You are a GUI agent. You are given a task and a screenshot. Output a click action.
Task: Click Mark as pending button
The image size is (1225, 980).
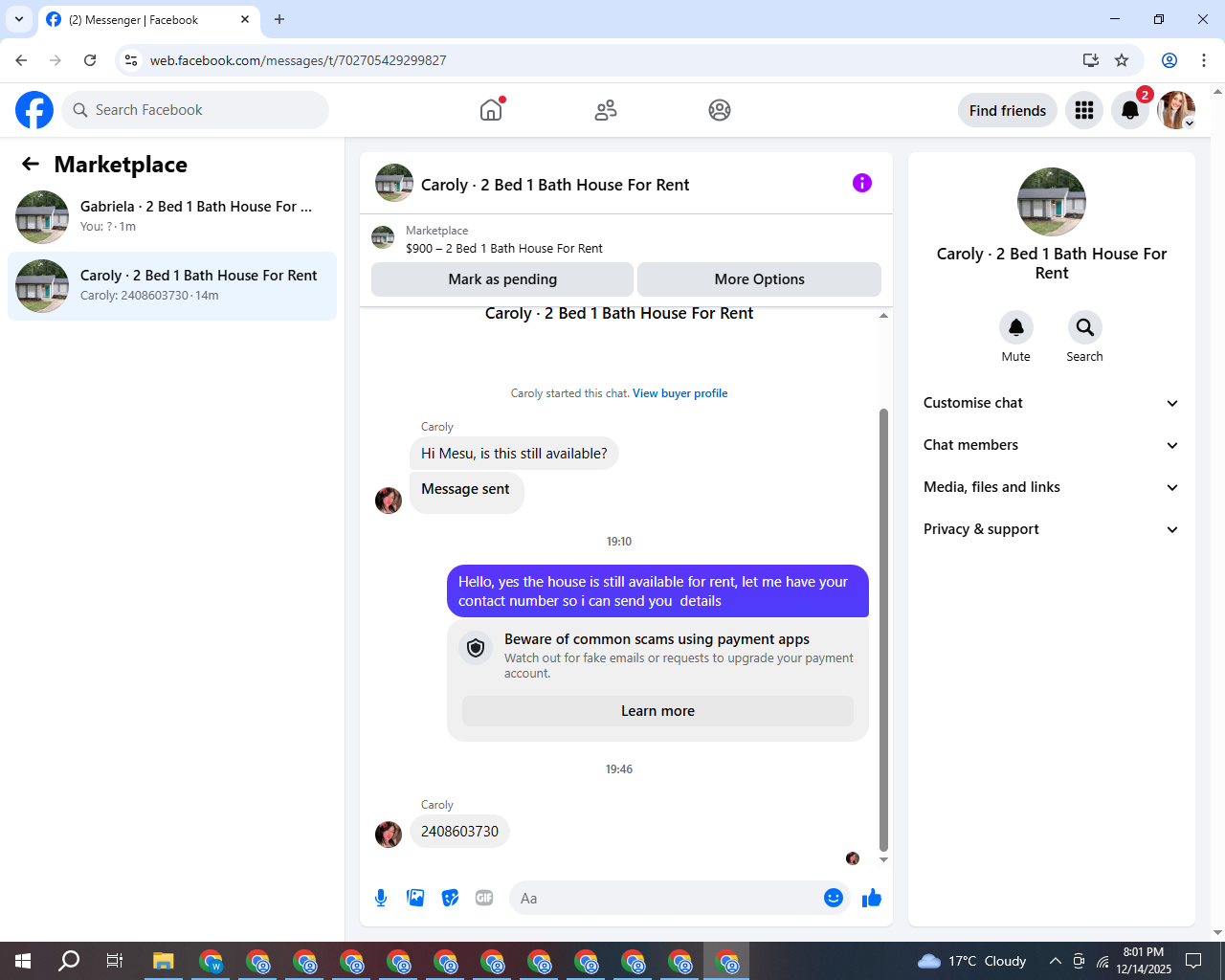[x=502, y=279]
